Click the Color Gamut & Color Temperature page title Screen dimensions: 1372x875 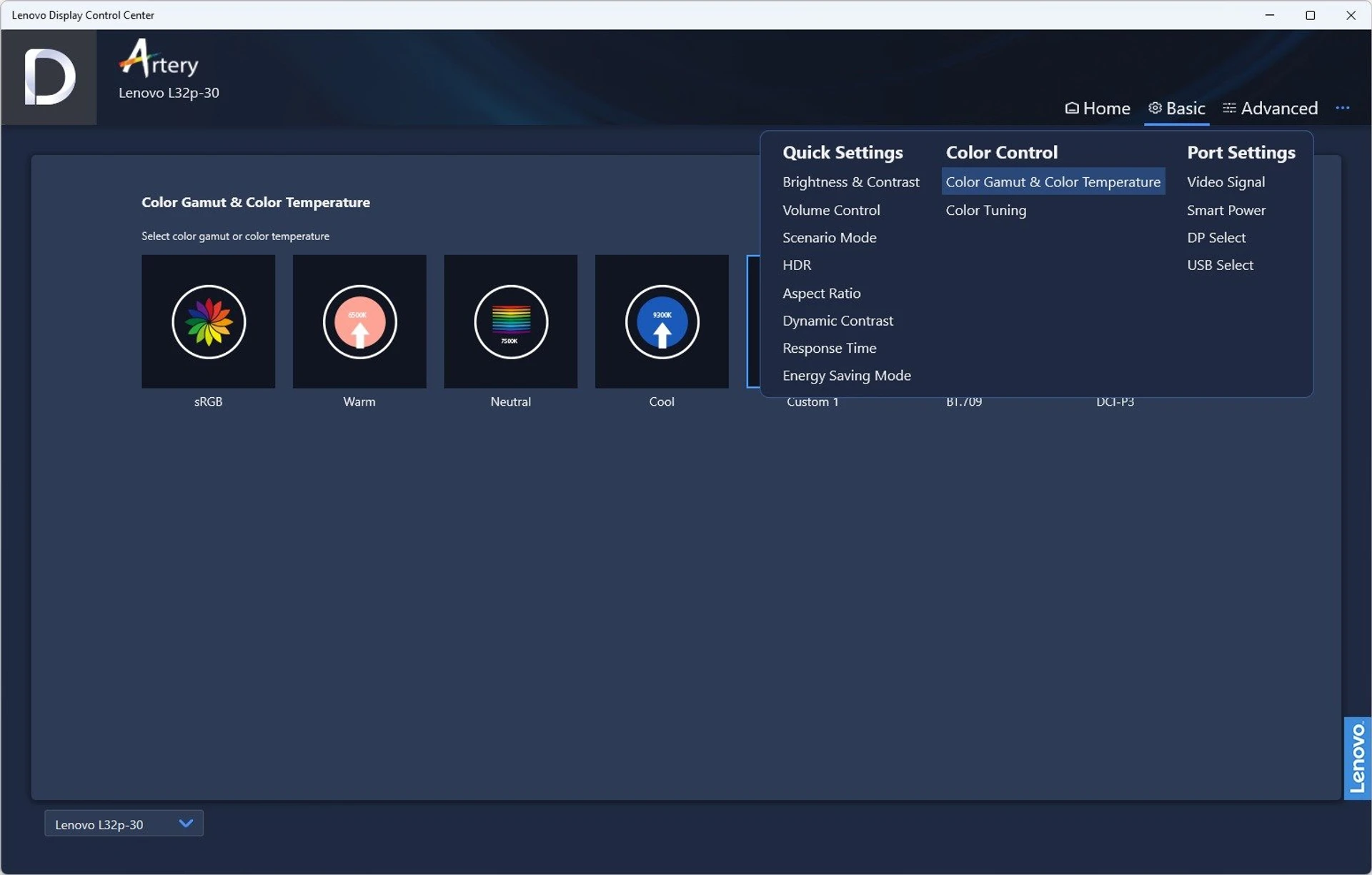click(256, 202)
